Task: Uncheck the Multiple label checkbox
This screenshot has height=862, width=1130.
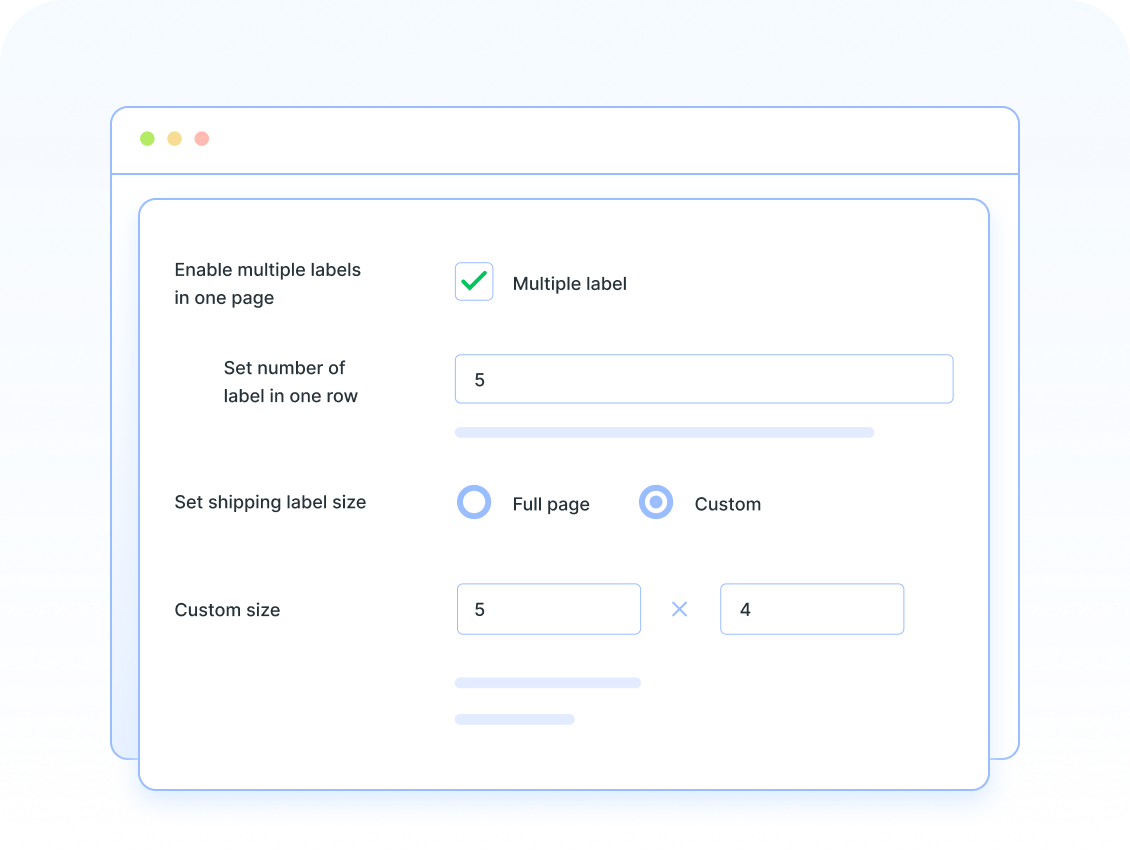Action: click(x=474, y=282)
